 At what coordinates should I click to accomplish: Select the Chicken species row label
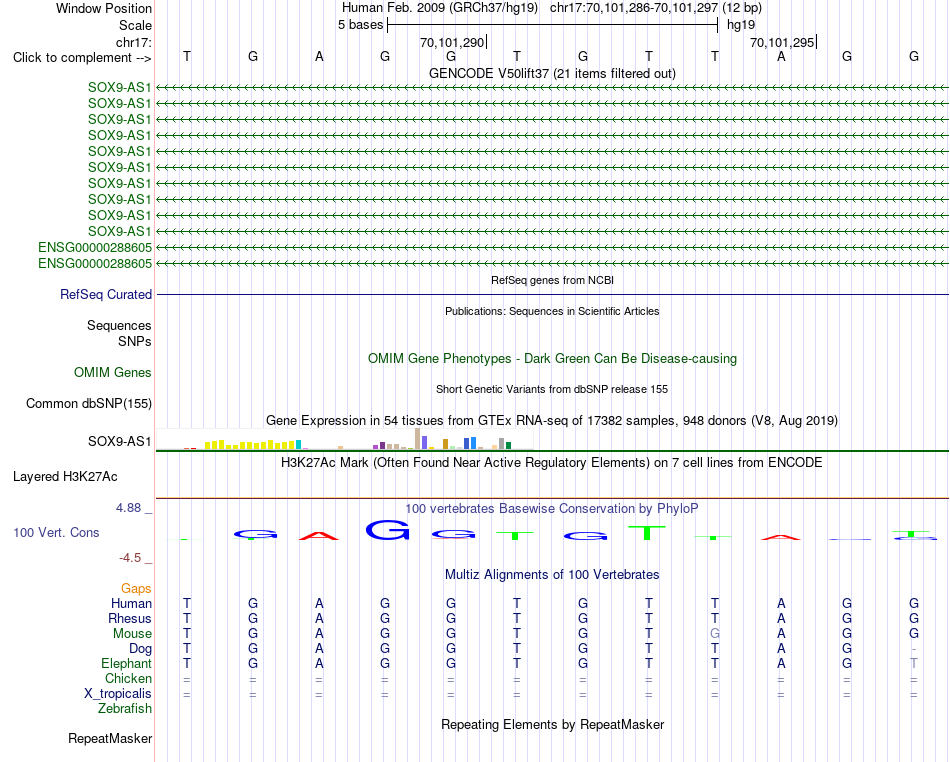click(128, 678)
